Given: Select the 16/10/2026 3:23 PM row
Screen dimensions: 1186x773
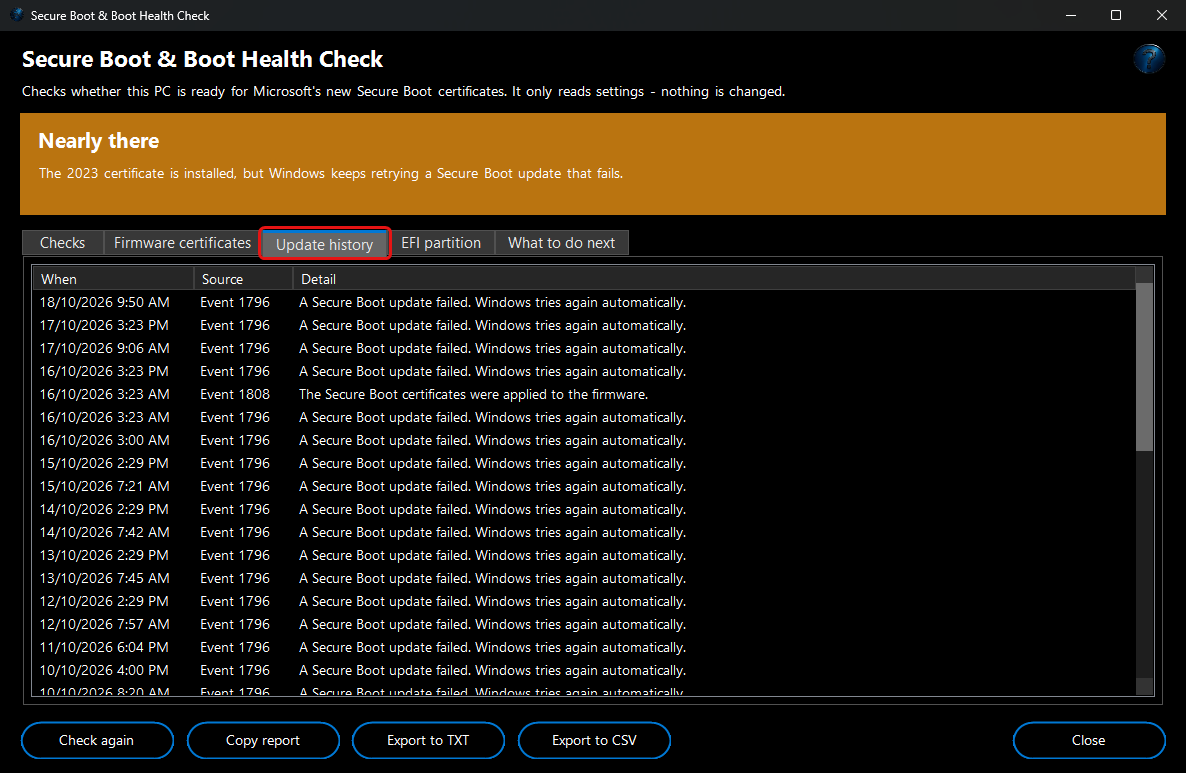Looking at the screenshot, I should coord(584,371).
